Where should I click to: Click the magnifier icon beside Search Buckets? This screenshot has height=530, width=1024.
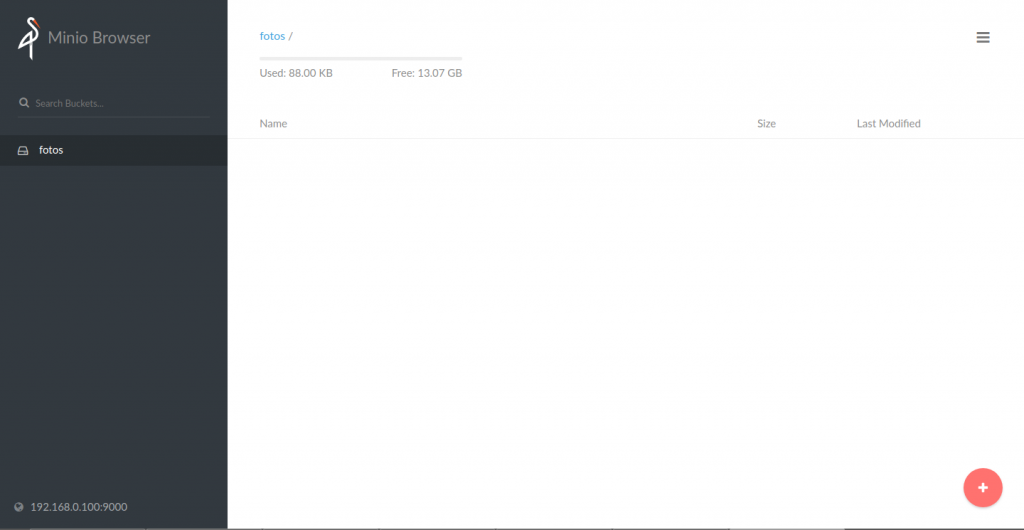(24, 103)
